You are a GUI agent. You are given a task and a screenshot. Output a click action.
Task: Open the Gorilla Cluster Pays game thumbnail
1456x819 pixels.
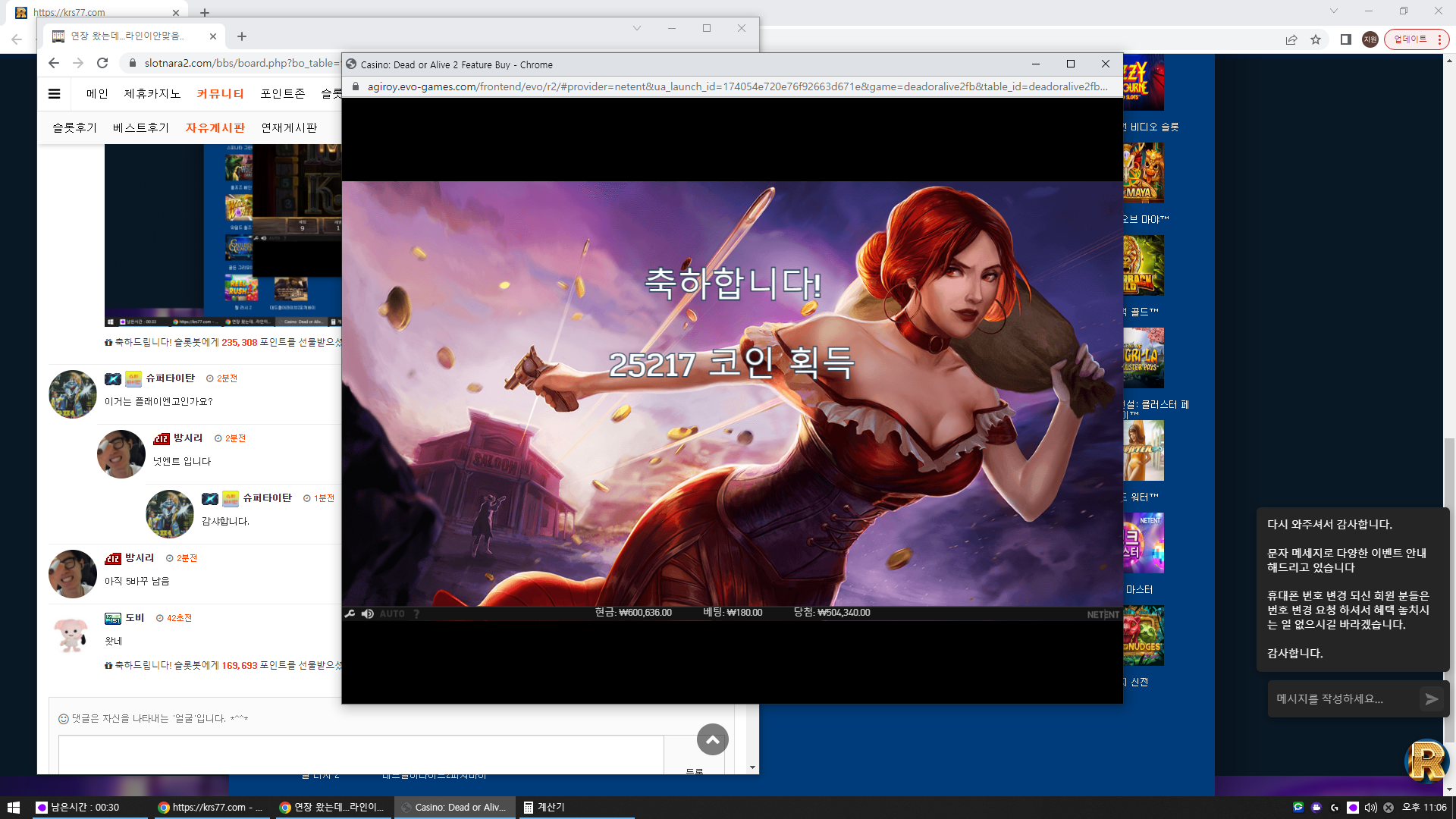tap(1143, 358)
